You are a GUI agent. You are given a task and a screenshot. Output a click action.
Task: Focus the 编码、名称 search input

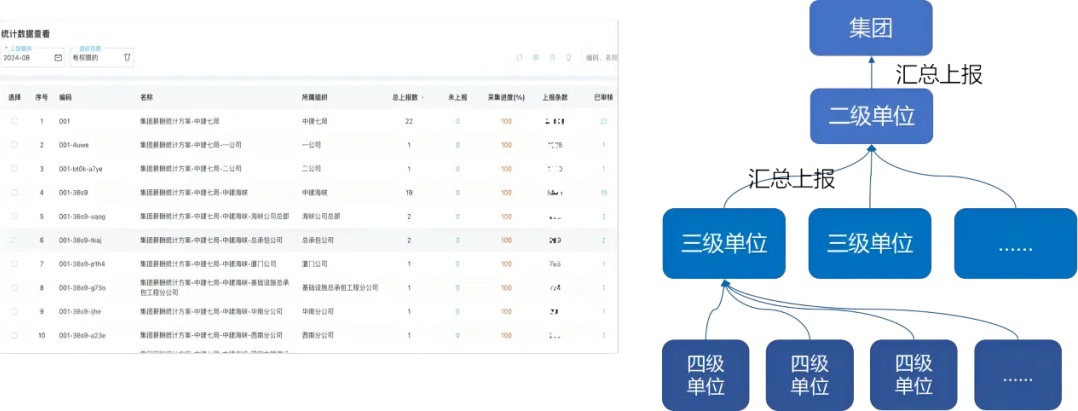click(600, 58)
